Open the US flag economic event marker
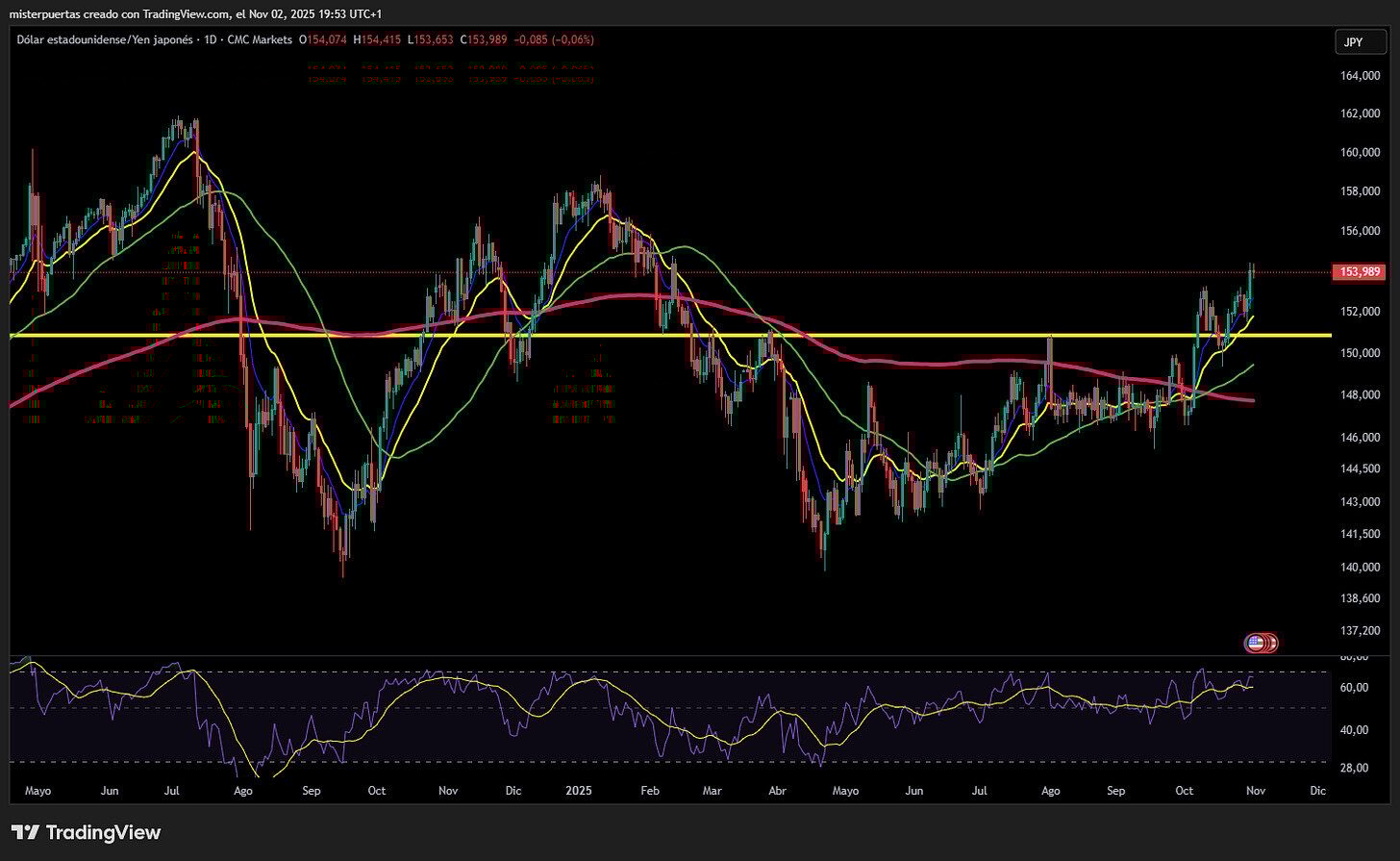The height and width of the screenshot is (861, 1400). click(x=1255, y=643)
